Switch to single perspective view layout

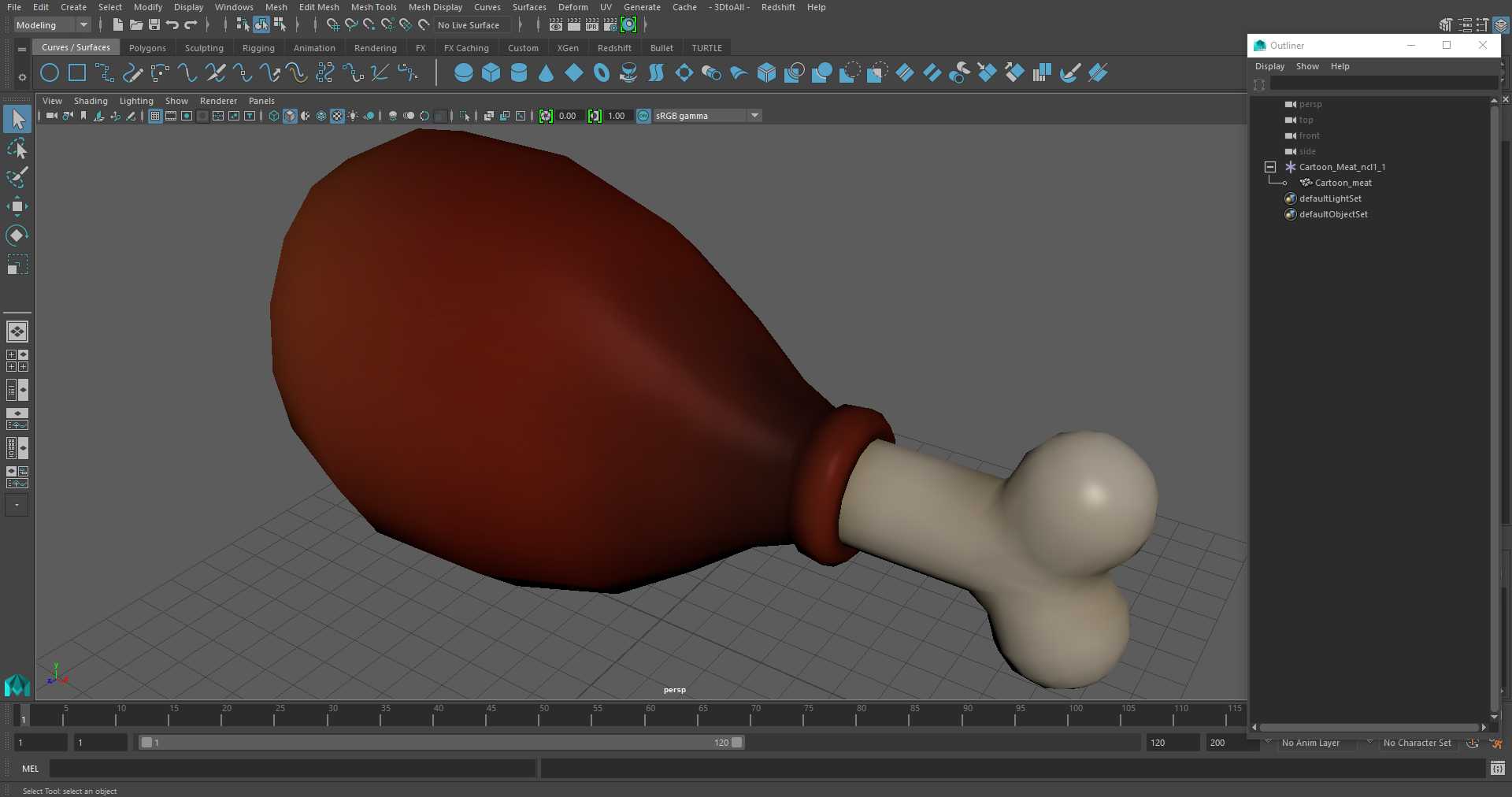(x=17, y=332)
